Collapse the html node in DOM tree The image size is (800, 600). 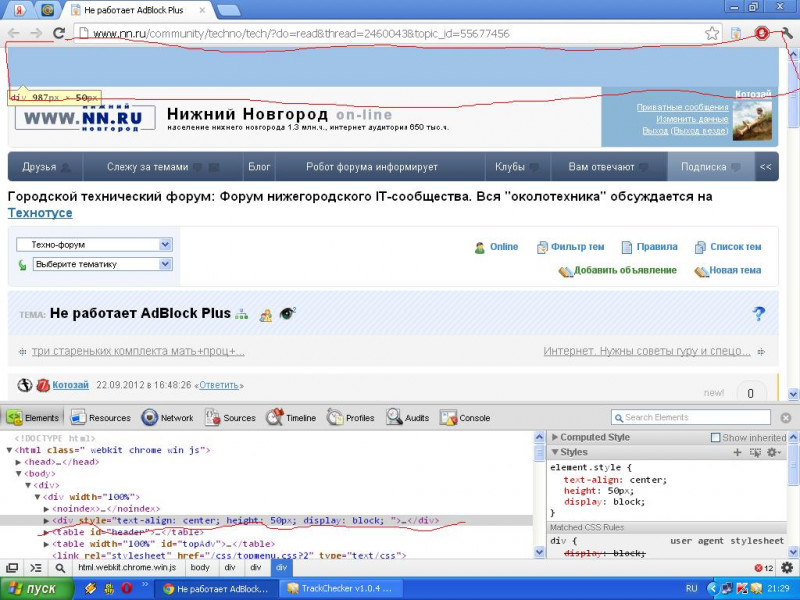point(9,450)
